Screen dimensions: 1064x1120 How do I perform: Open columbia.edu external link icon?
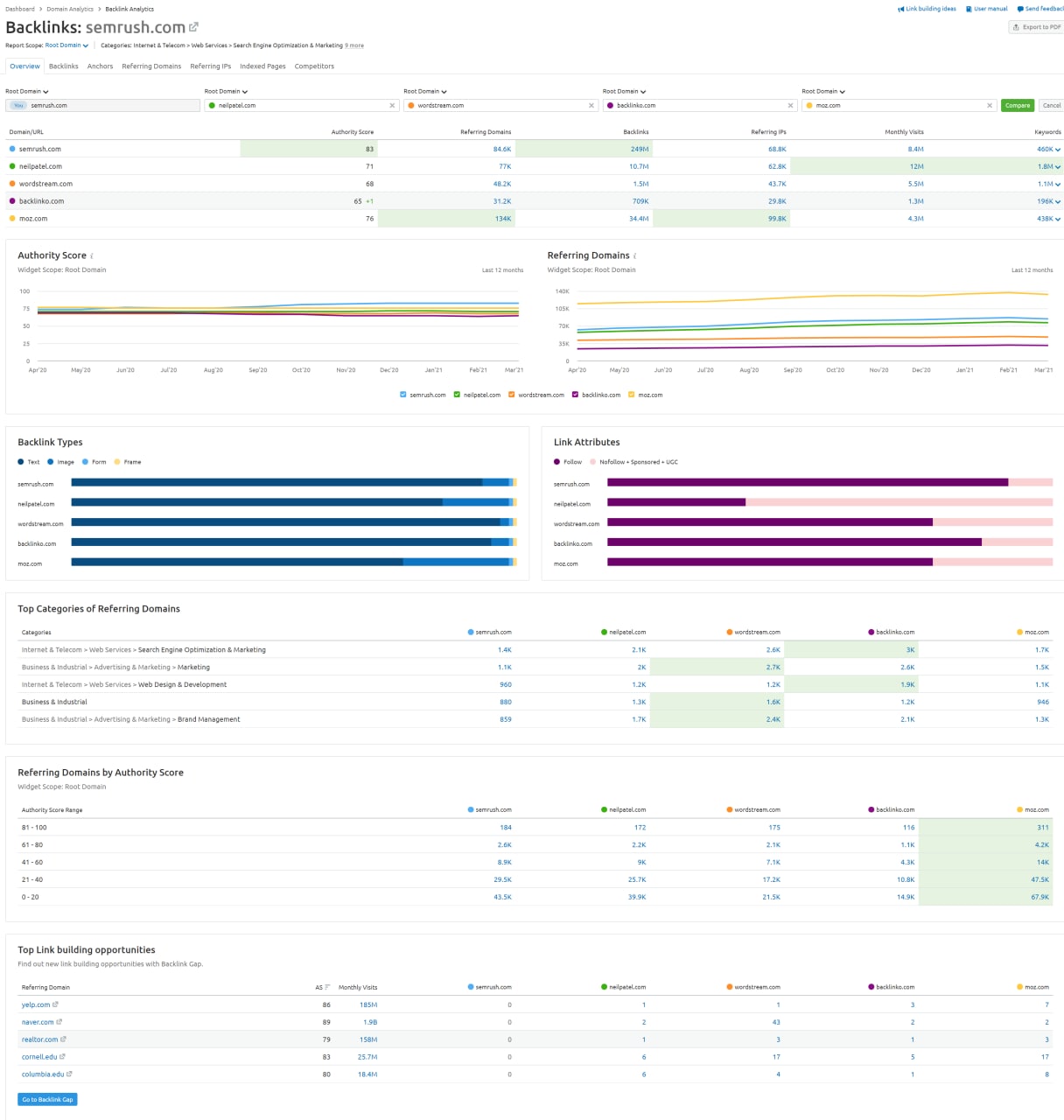coord(69,1074)
